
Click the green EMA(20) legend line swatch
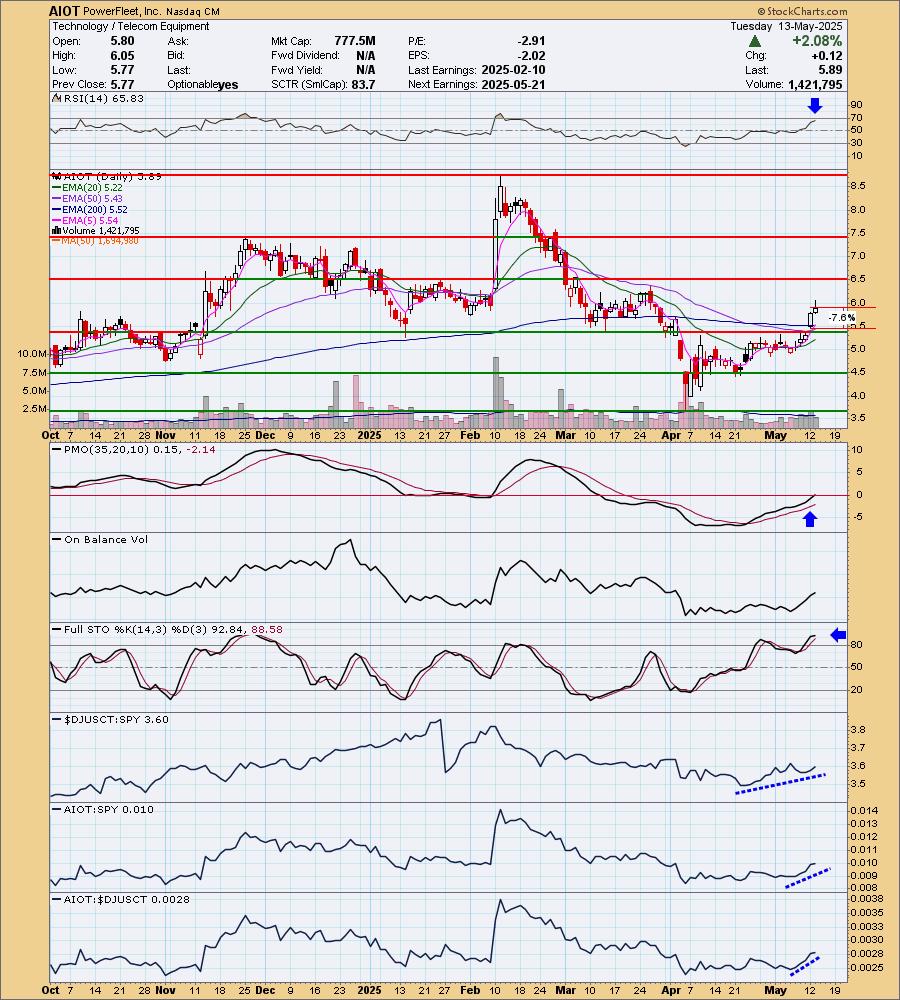pos(57,188)
